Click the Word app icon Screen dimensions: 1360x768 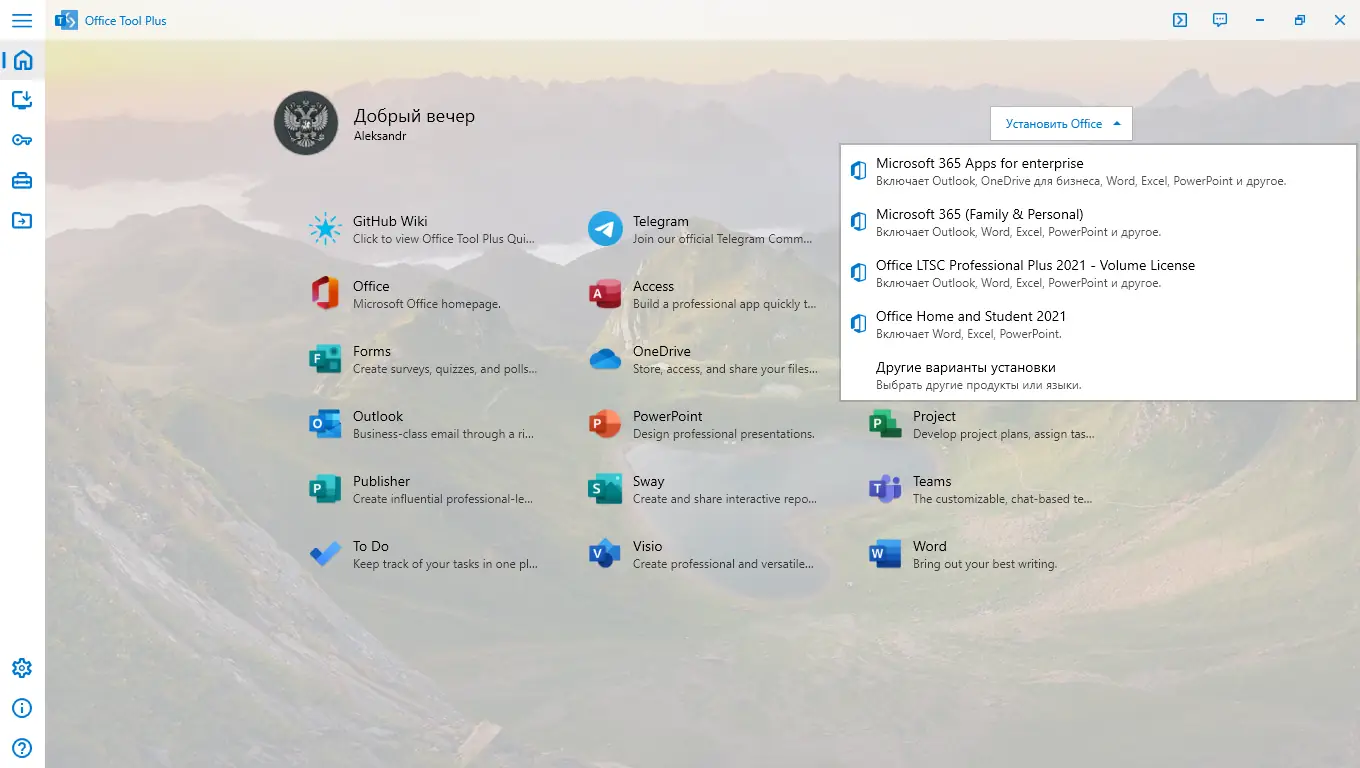(885, 554)
